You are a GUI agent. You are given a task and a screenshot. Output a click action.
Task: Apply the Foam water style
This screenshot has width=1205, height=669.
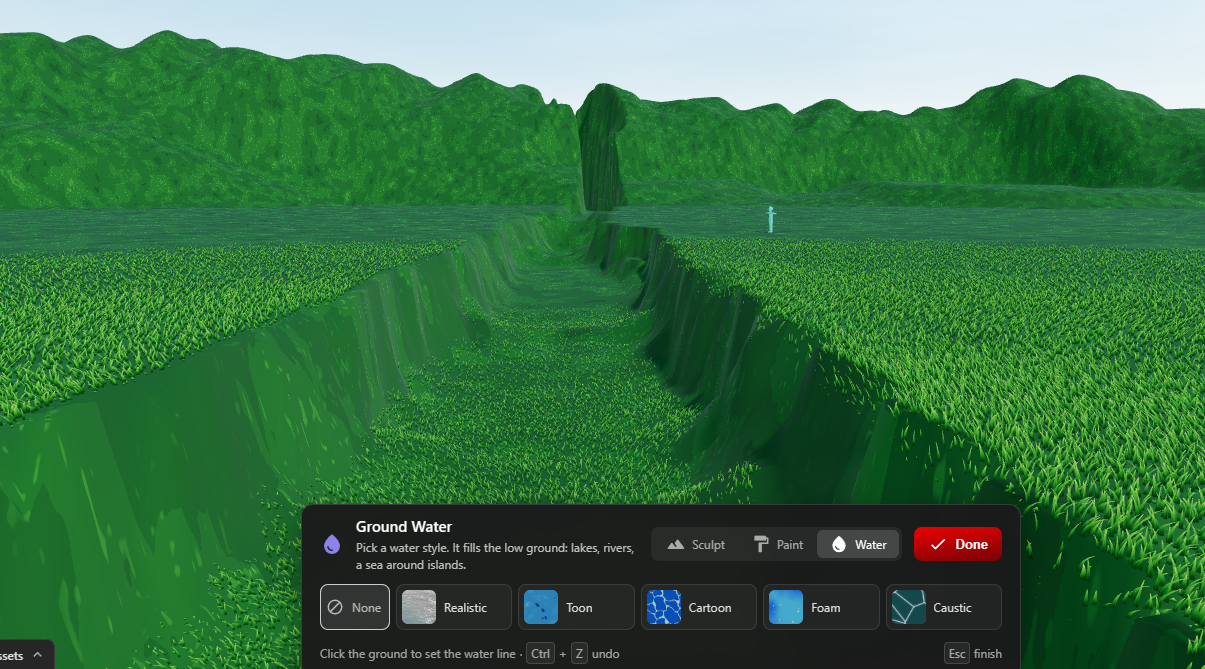point(821,607)
